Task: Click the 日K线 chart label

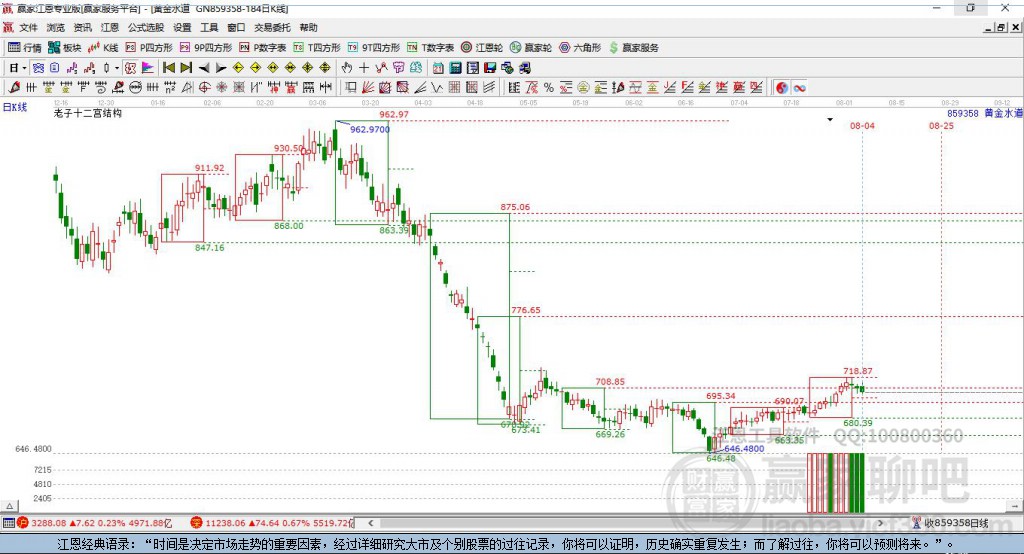Action: [x=15, y=107]
